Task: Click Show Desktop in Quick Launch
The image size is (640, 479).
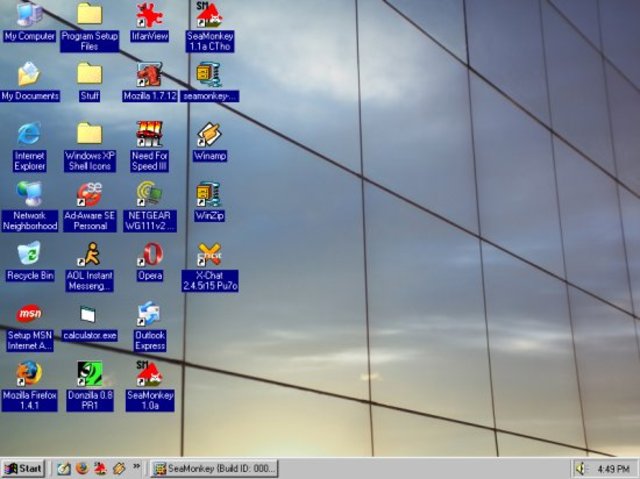Action: 64,468
